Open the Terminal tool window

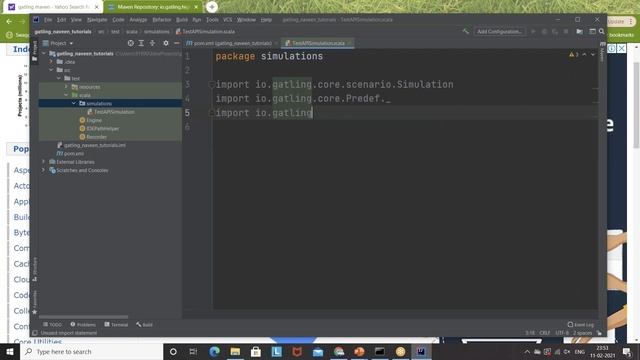pos(116,324)
